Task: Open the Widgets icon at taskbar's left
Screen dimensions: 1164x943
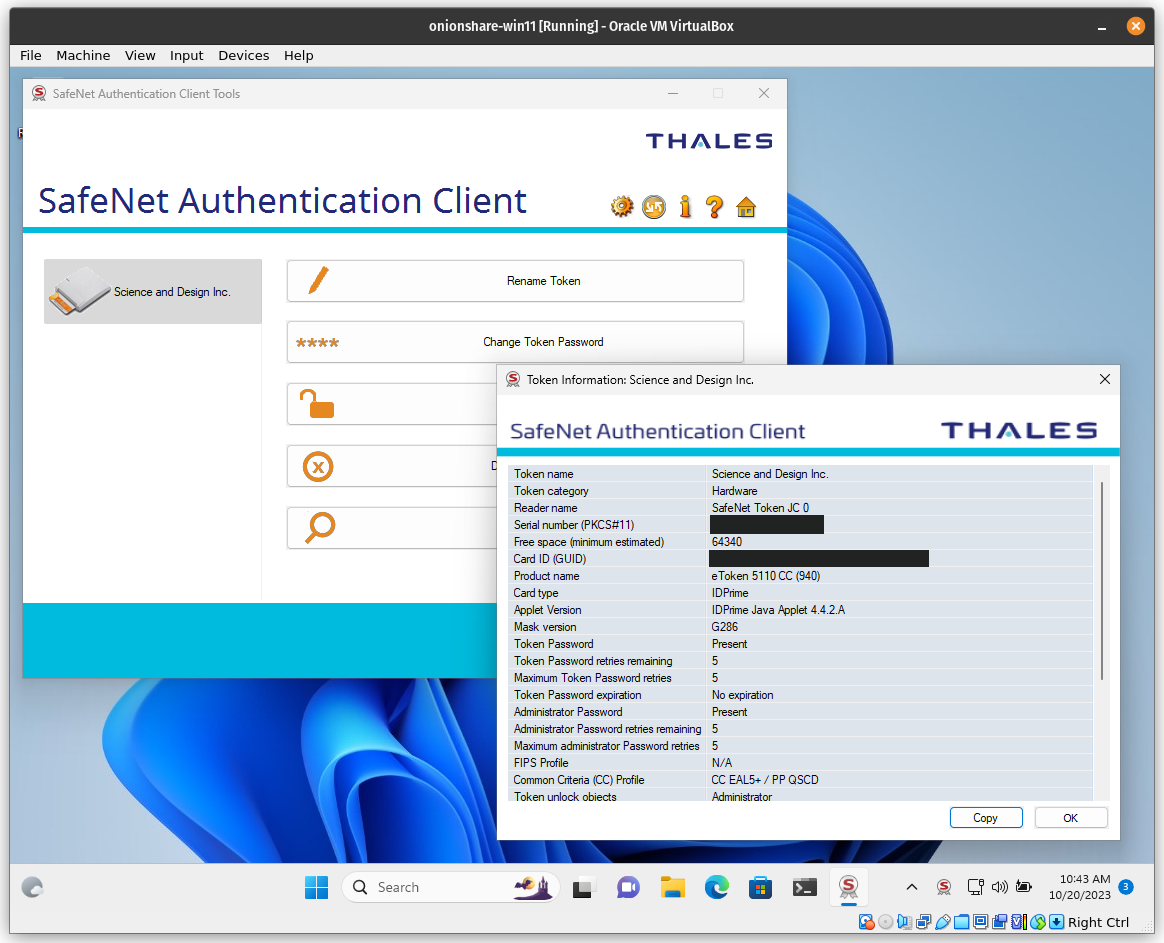Action: pyautogui.click(x=32, y=887)
